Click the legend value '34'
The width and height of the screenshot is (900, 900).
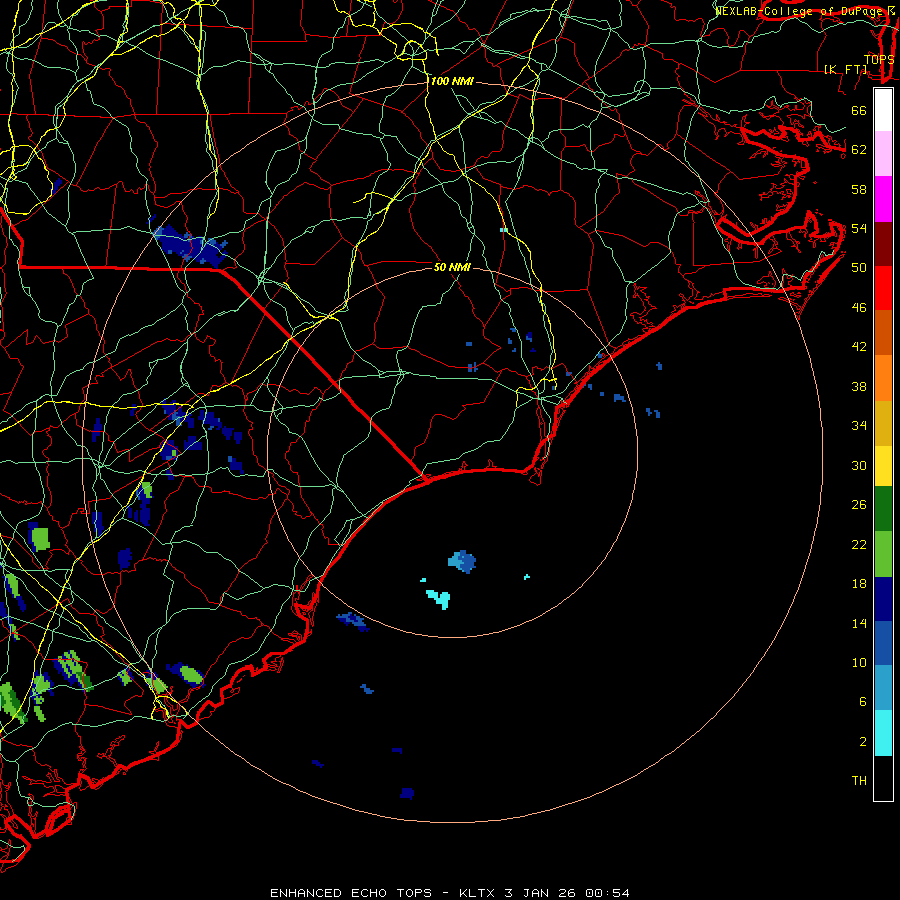859,426
